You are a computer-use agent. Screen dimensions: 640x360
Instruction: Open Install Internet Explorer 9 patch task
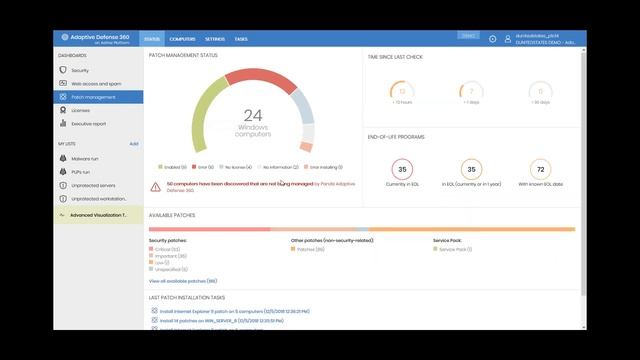235,311
